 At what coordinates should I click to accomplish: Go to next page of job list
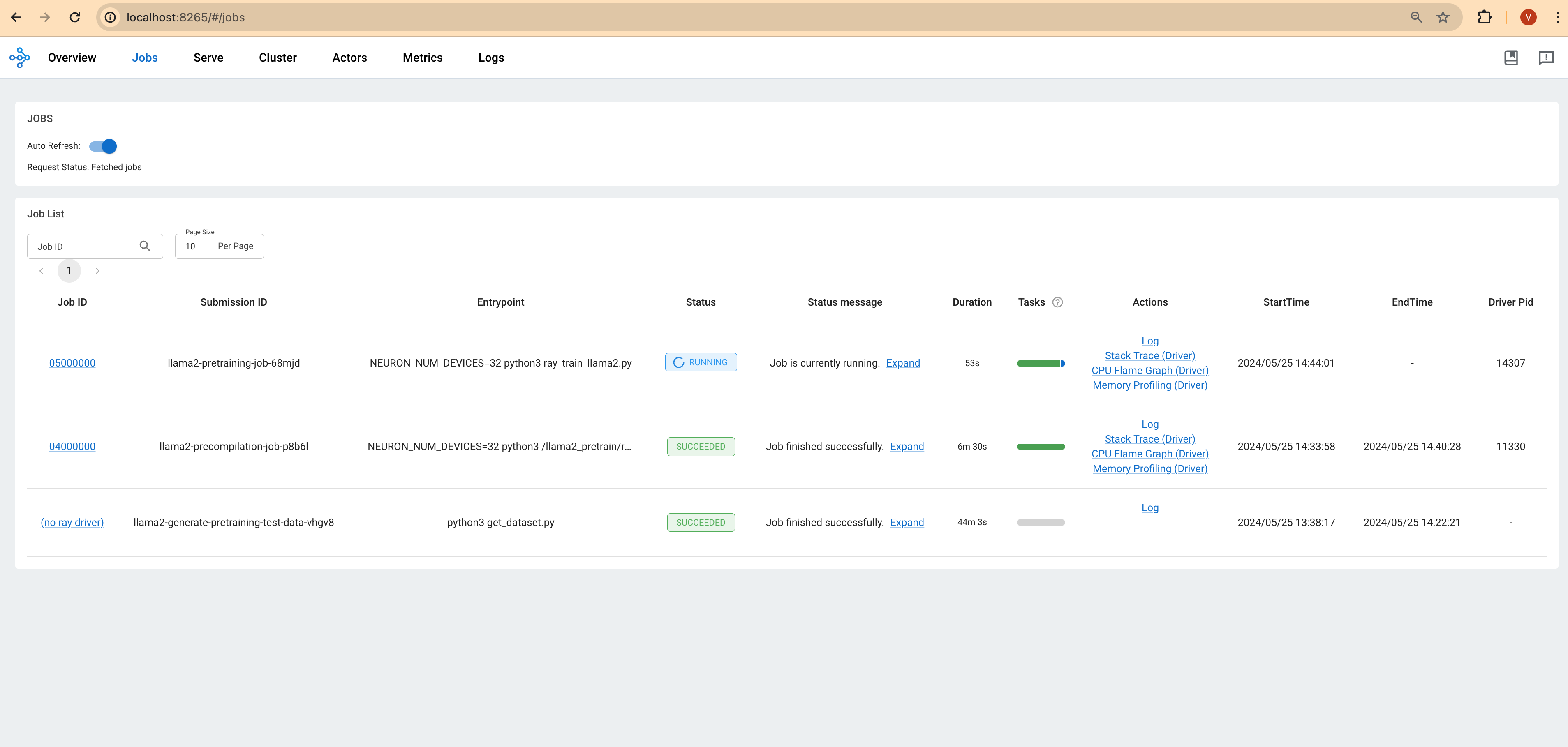[x=97, y=271]
